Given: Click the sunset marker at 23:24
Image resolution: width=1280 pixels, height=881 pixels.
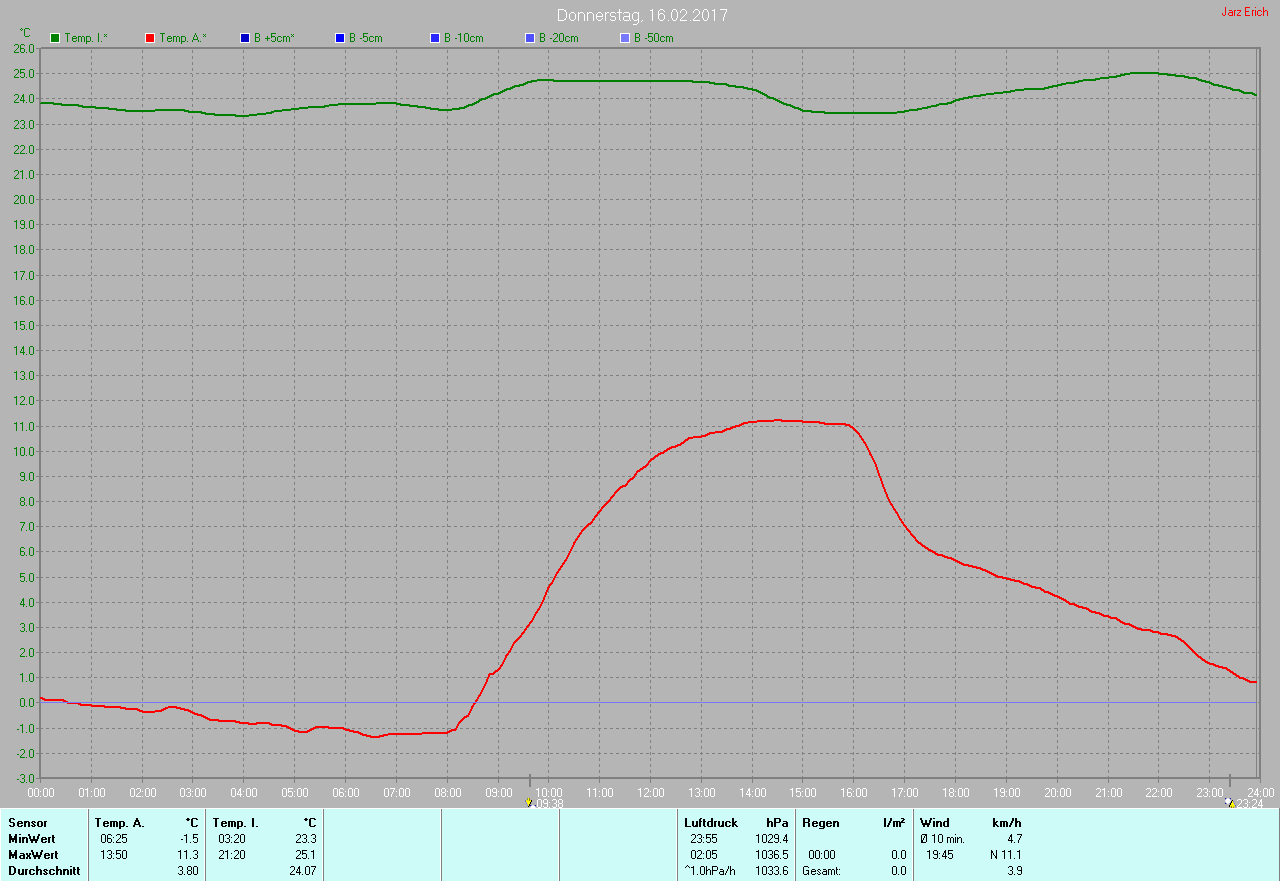Looking at the screenshot, I should (1231, 802).
